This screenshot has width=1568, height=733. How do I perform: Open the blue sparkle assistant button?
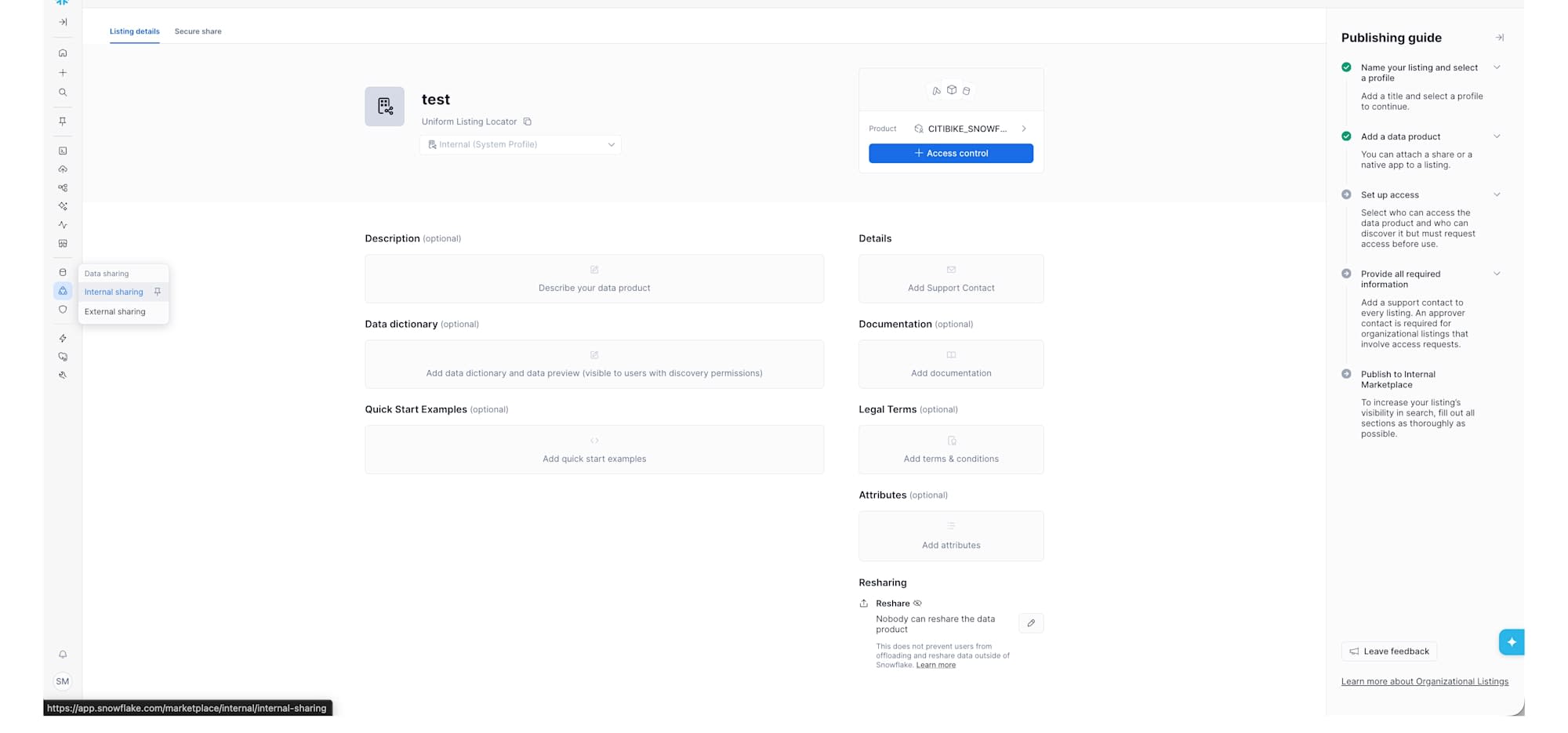tap(1511, 642)
